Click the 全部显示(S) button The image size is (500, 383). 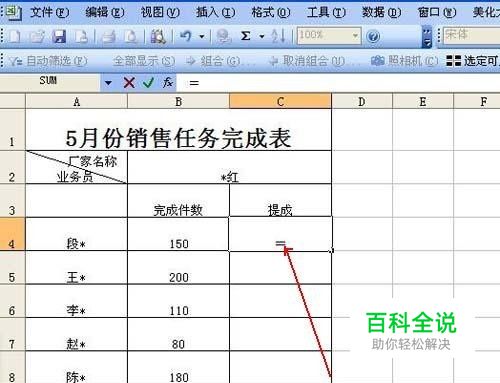(144, 61)
